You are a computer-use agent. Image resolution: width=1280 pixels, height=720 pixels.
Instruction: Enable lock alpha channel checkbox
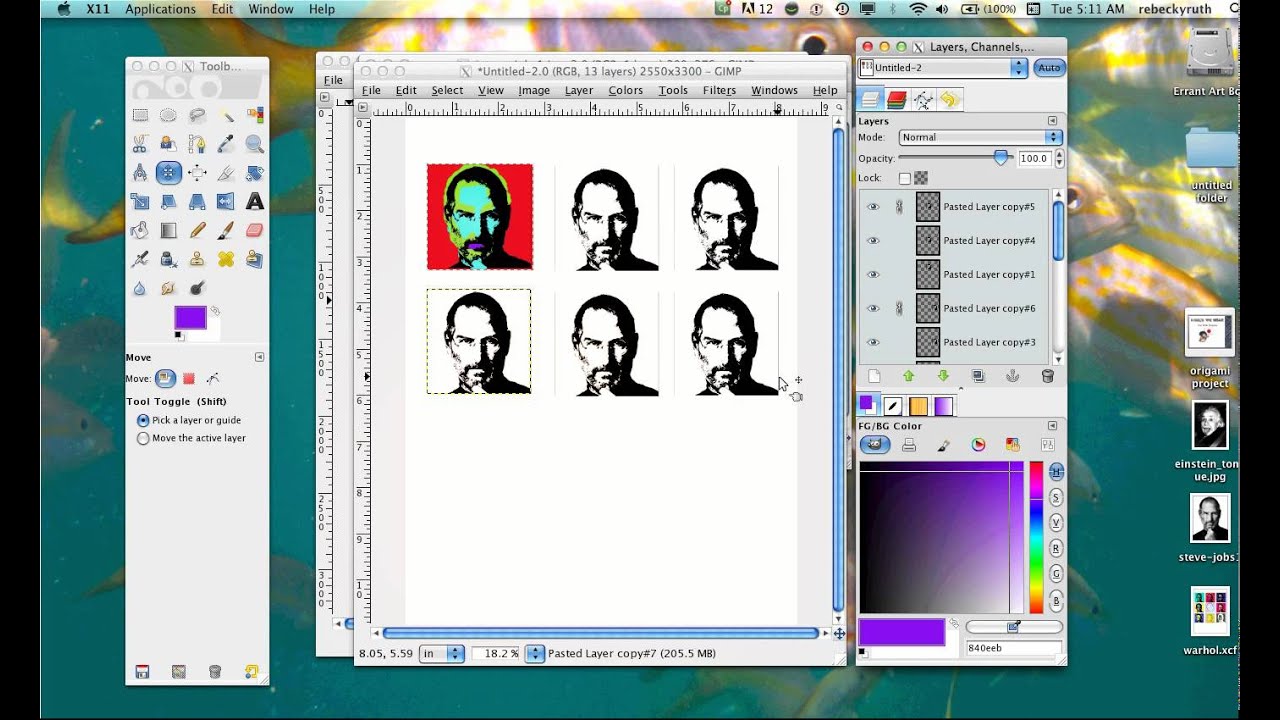(905, 178)
